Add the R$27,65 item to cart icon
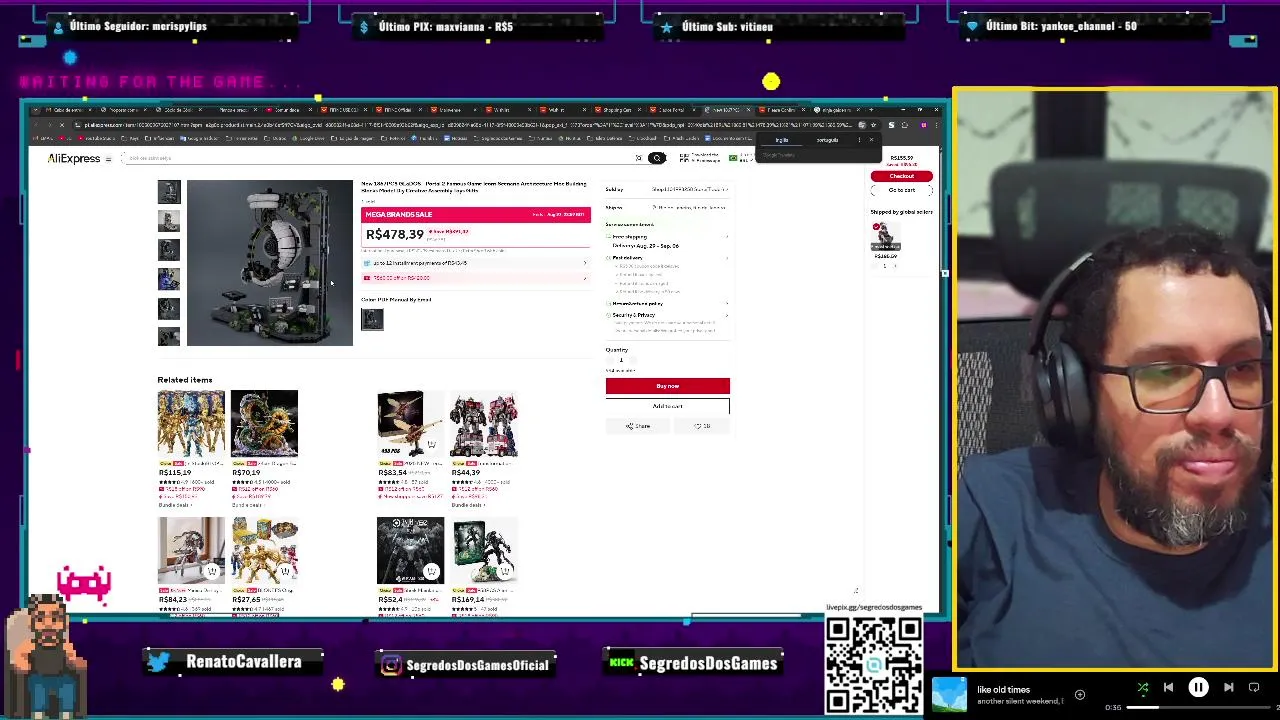The image size is (1280, 720). 285,571
